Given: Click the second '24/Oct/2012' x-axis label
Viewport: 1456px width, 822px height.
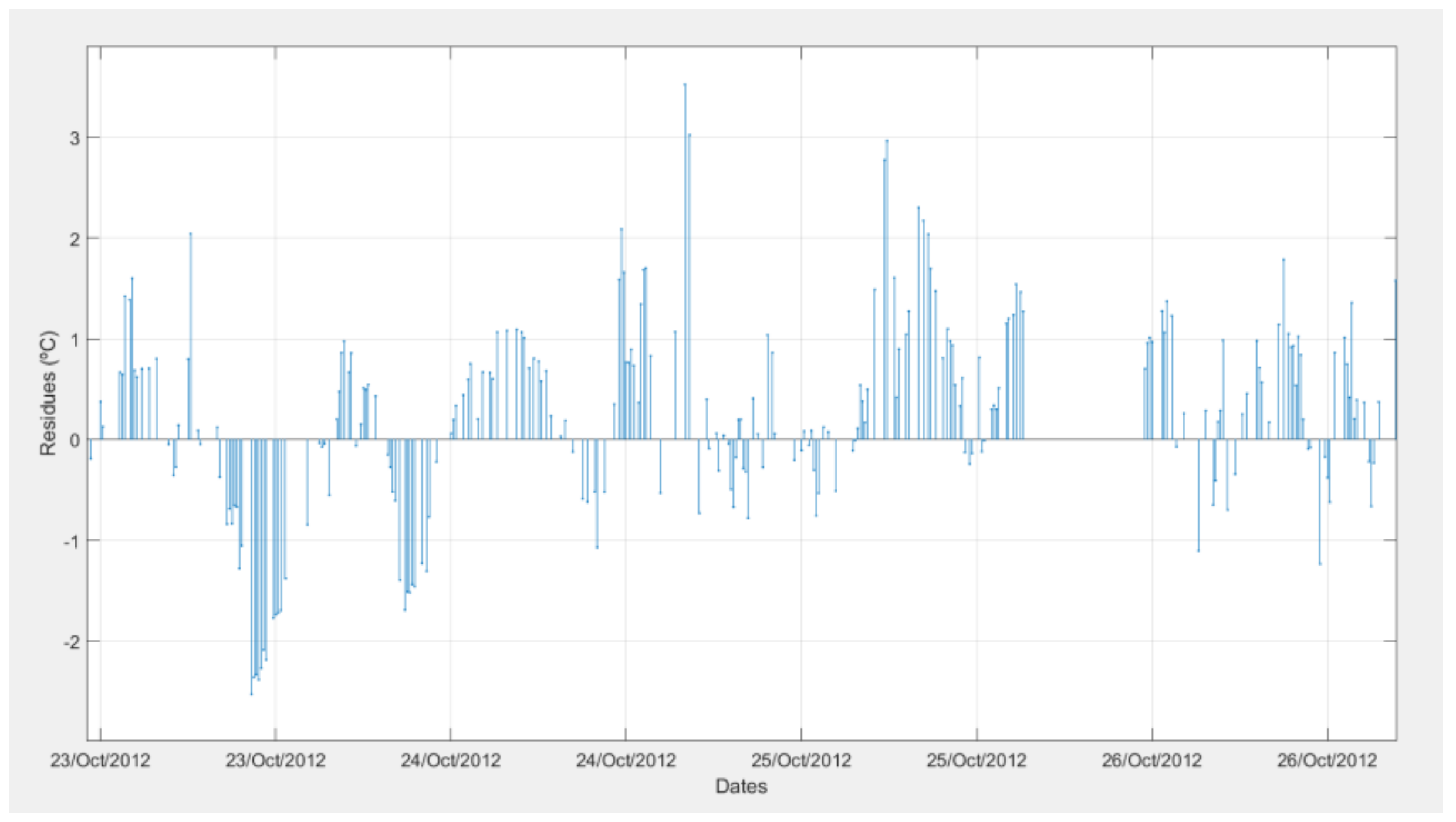Looking at the screenshot, I should (626, 760).
